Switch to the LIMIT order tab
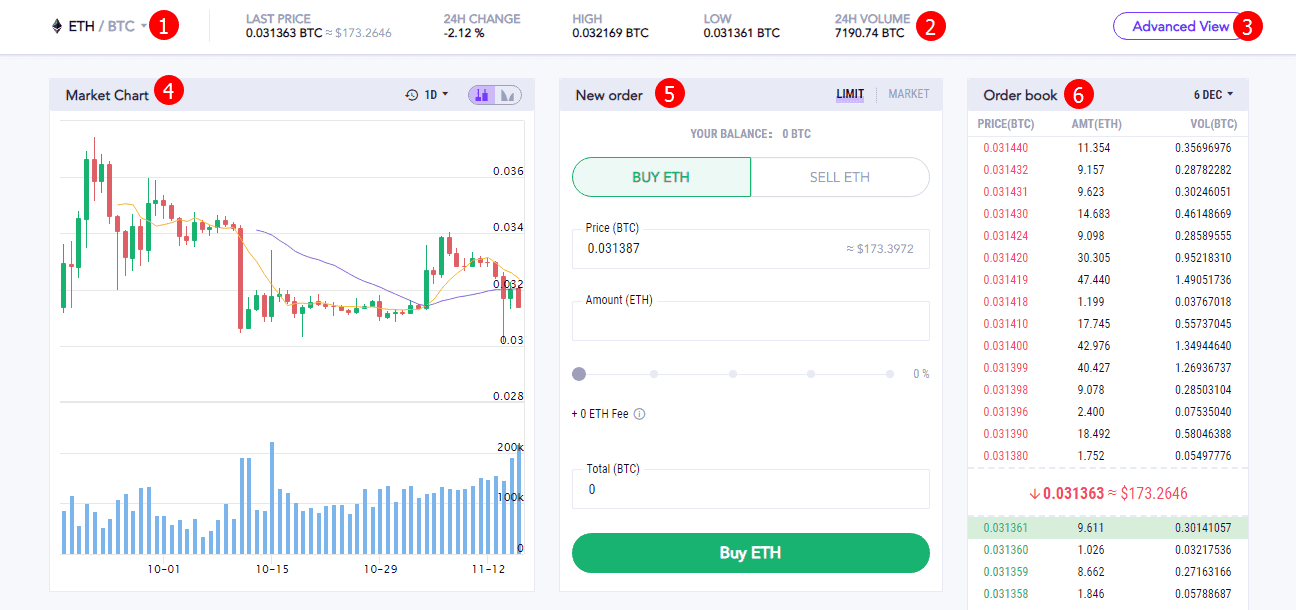The height and width of the screenshot is (610, 1296). [x=850, y=94]
